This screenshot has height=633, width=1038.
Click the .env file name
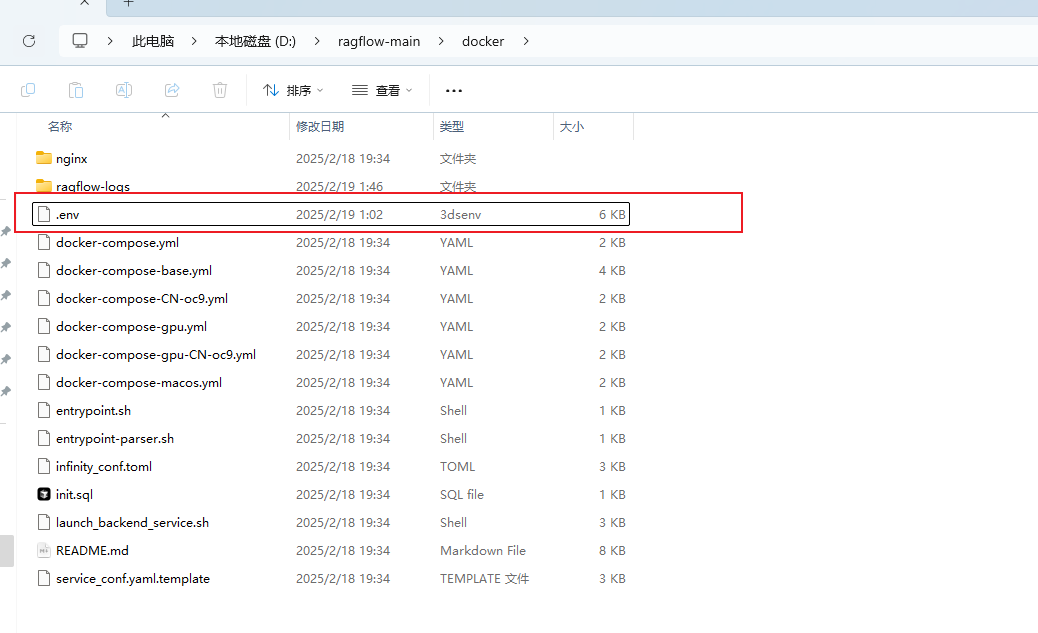[68, 215]
